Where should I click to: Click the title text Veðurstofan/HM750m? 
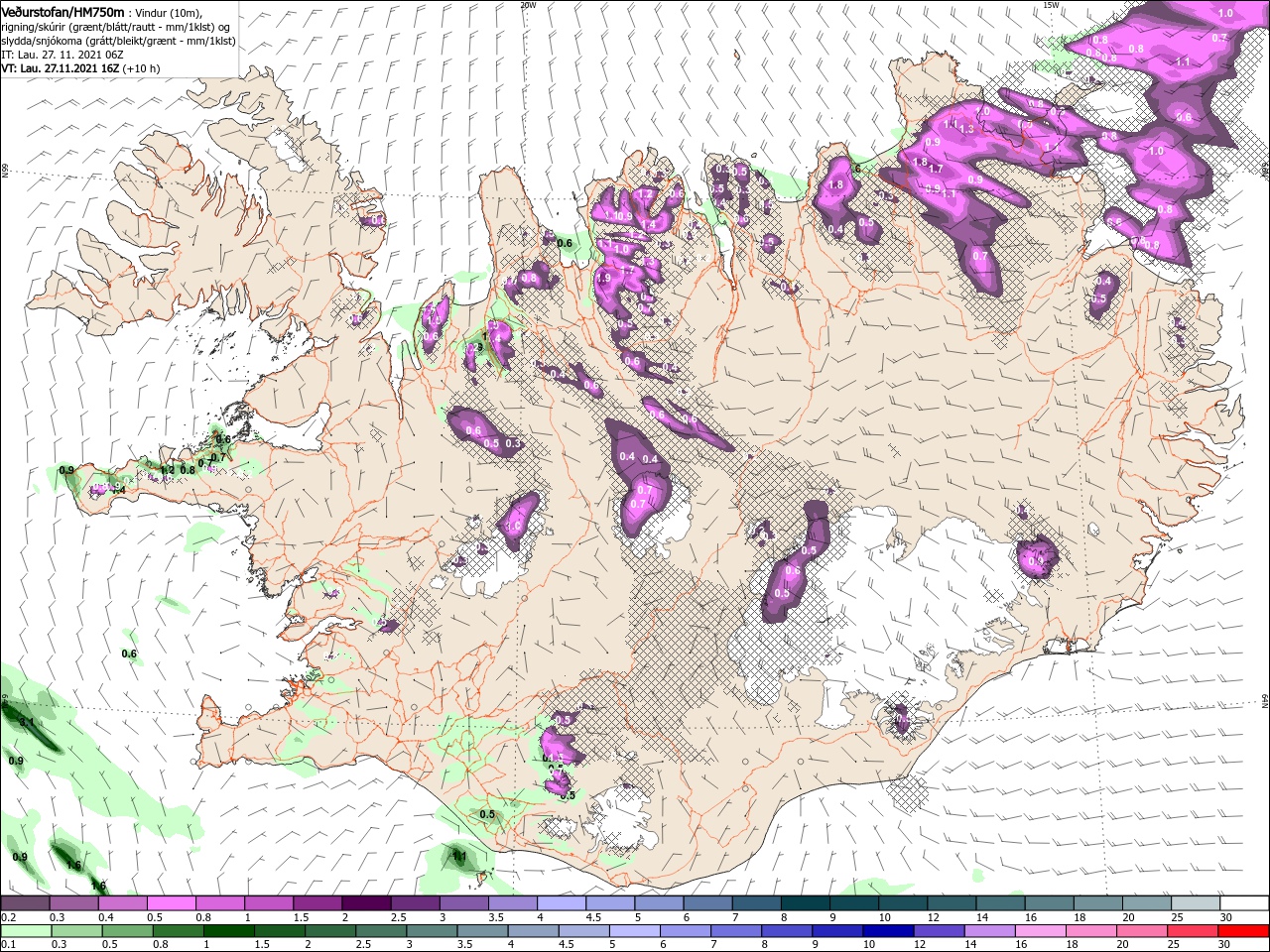pos(63,11)
